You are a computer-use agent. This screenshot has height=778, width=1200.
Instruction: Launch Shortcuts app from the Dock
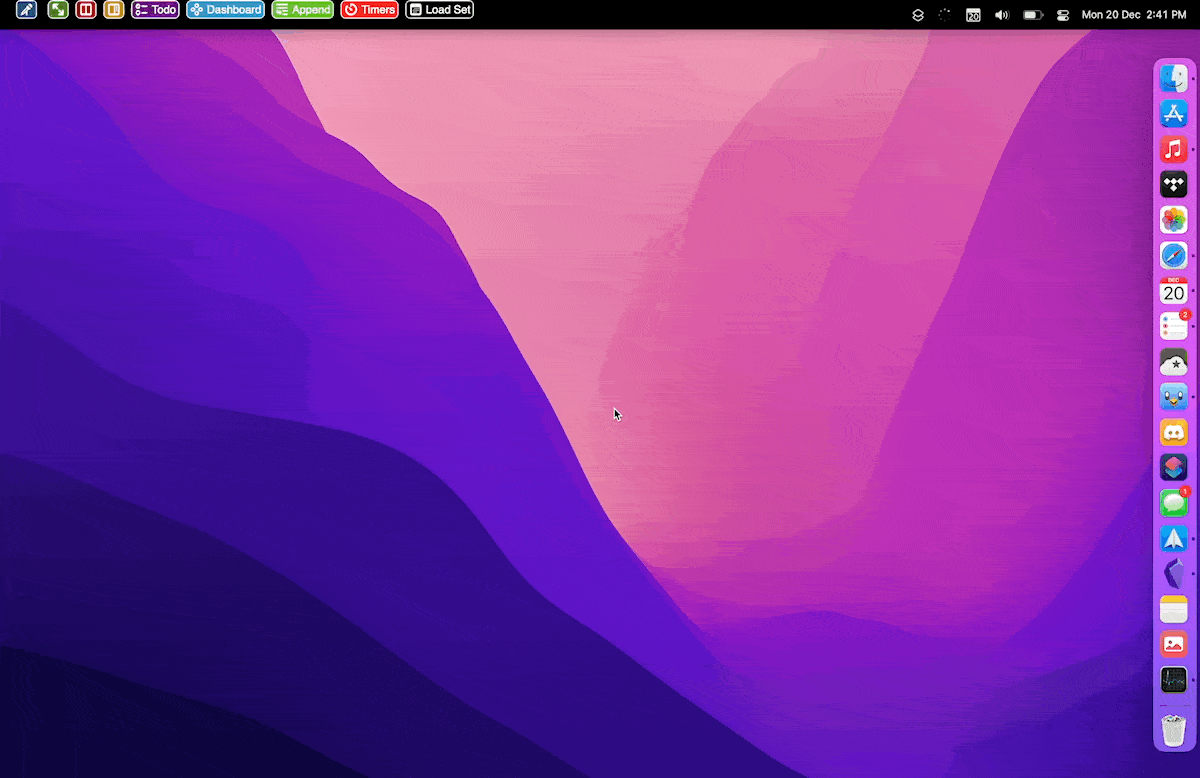pyautogui.click(x=1173, y=467)
